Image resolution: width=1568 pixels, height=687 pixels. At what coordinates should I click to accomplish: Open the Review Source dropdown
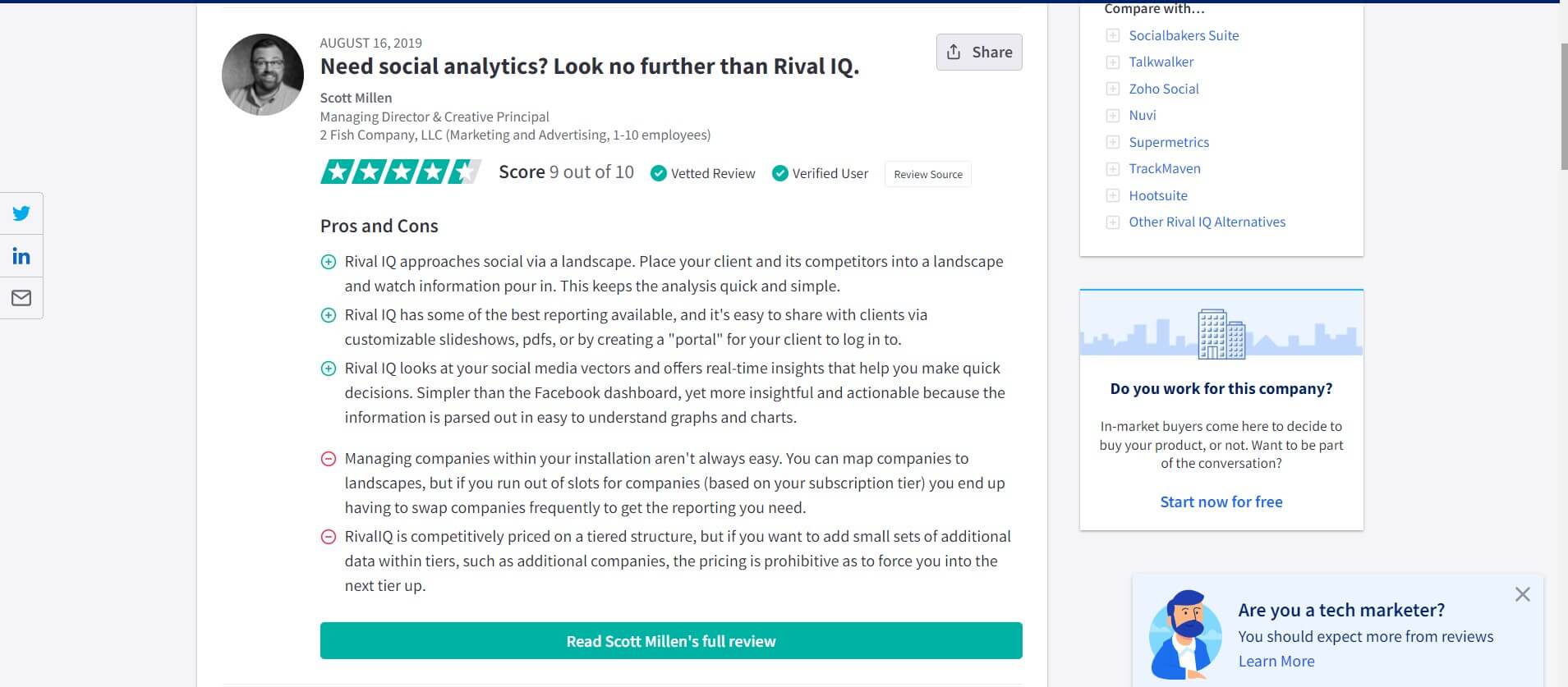point(928,174)
